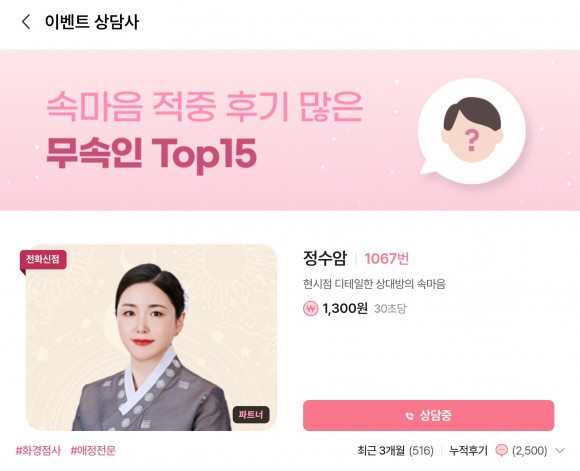The height and width of the screenshot is (471, 580).
Task: Tap the 1,300원 price per 30초당
Action: [x=364, y=308]
